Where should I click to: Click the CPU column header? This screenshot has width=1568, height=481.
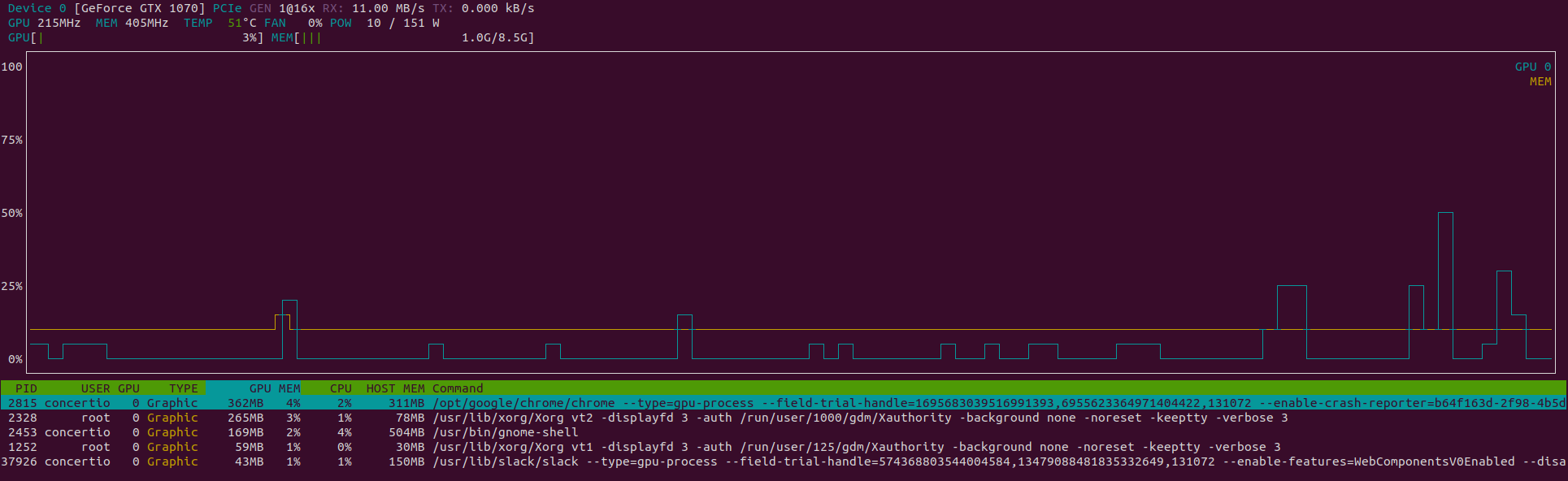point(341,388)
